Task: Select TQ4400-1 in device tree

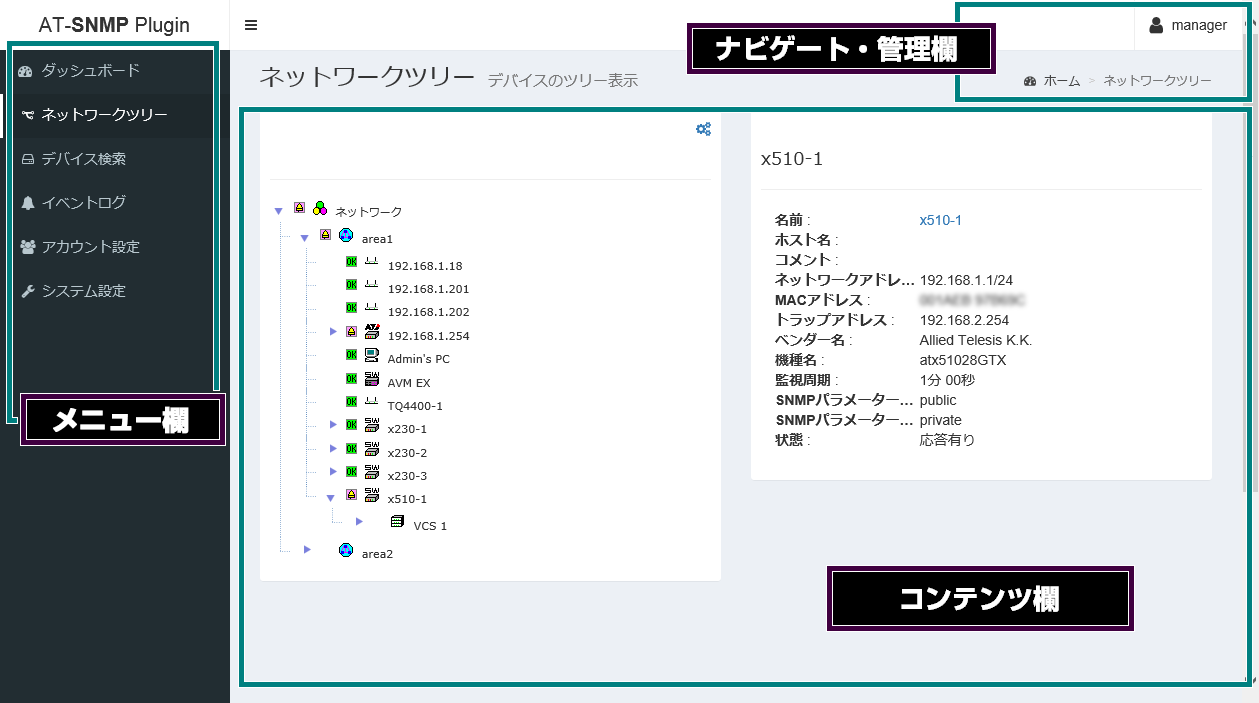Action: [x=415, y=406]
